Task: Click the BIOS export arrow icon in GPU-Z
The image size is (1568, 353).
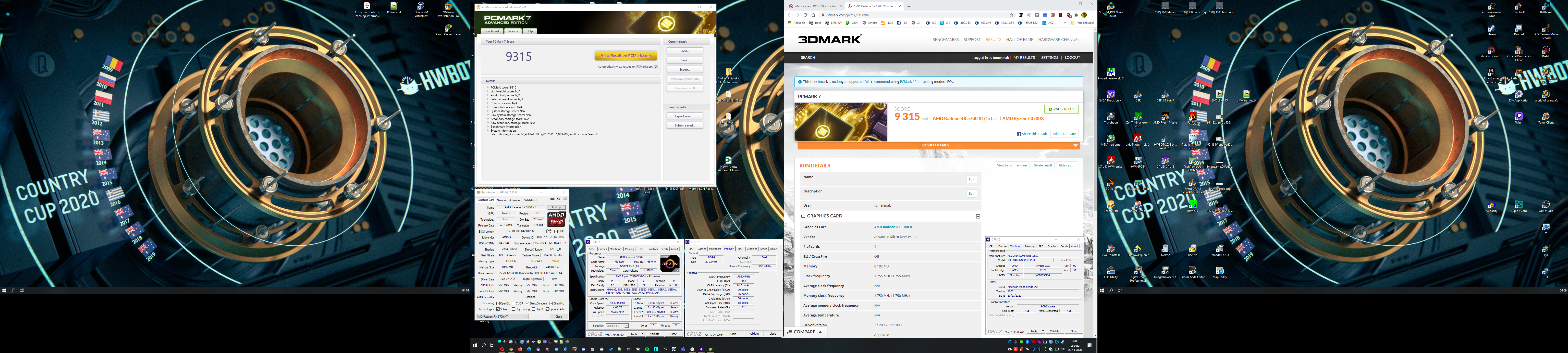Action: click(x=549, y=231)
